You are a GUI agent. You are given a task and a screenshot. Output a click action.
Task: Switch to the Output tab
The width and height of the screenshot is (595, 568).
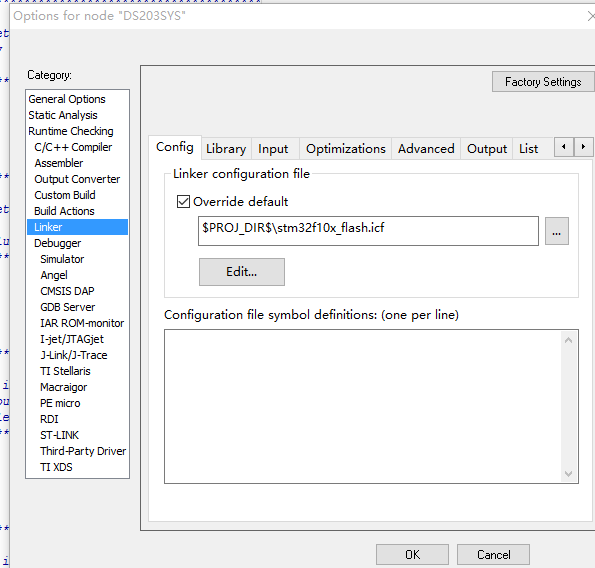487,149
